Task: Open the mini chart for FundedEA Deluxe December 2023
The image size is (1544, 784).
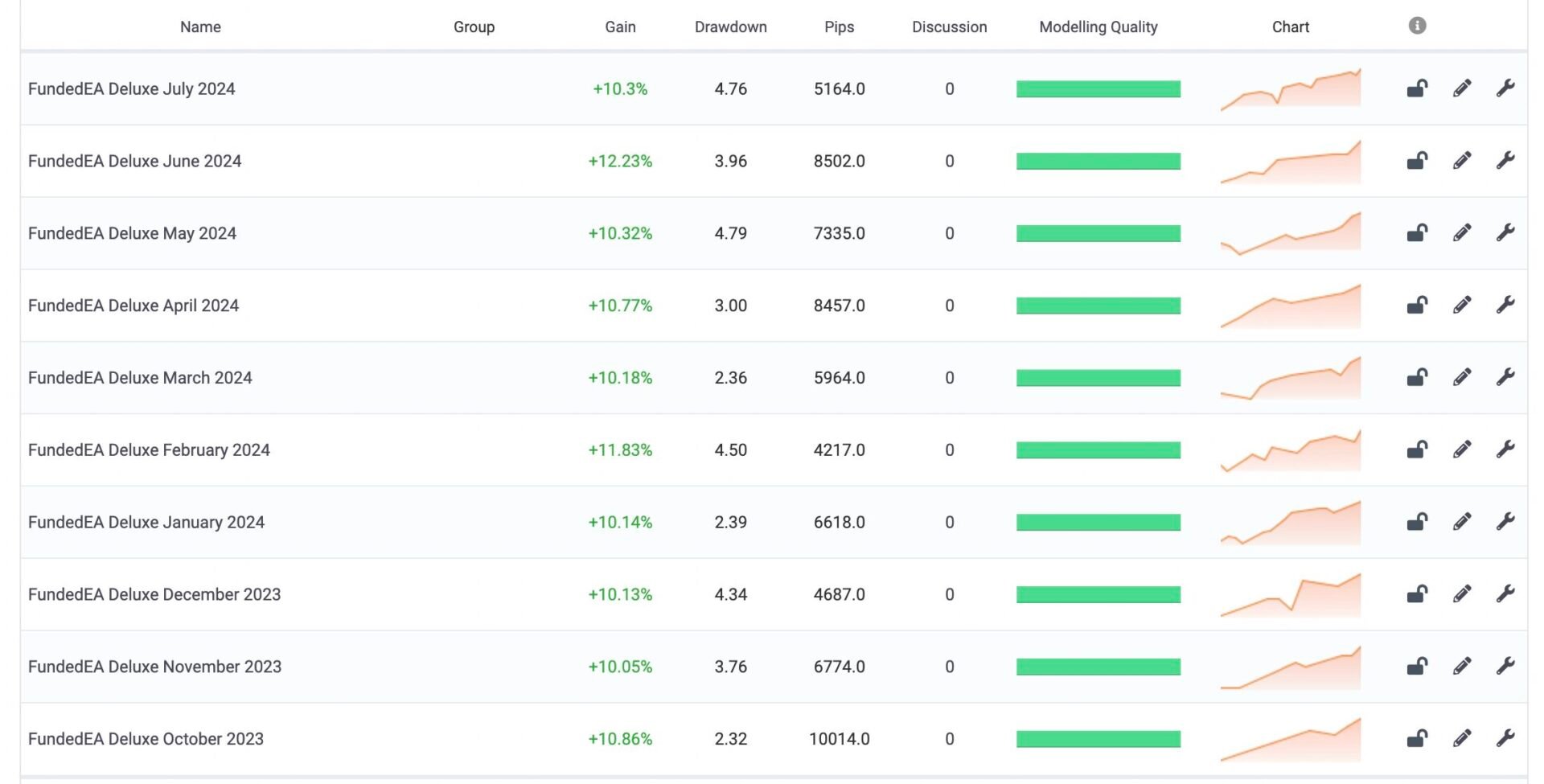Action: pyautogui.click(x=1290, y=594)
